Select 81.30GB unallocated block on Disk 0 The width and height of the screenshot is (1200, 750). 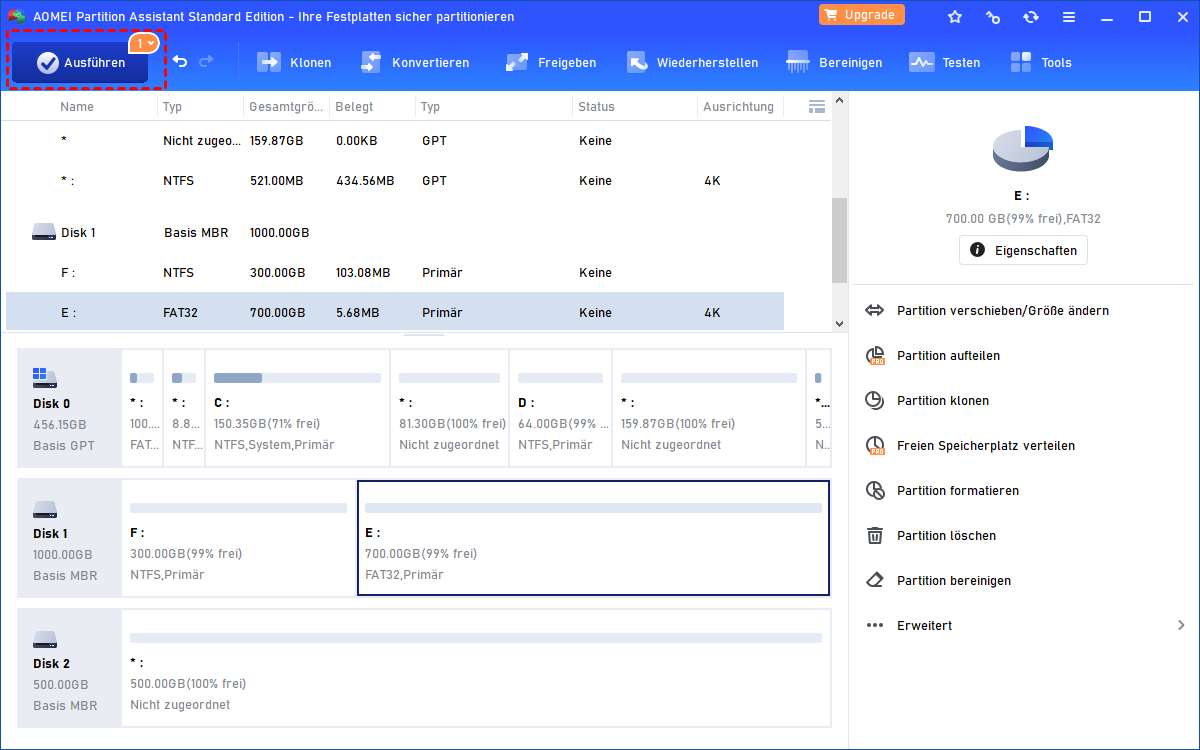[x=449, y=408]
